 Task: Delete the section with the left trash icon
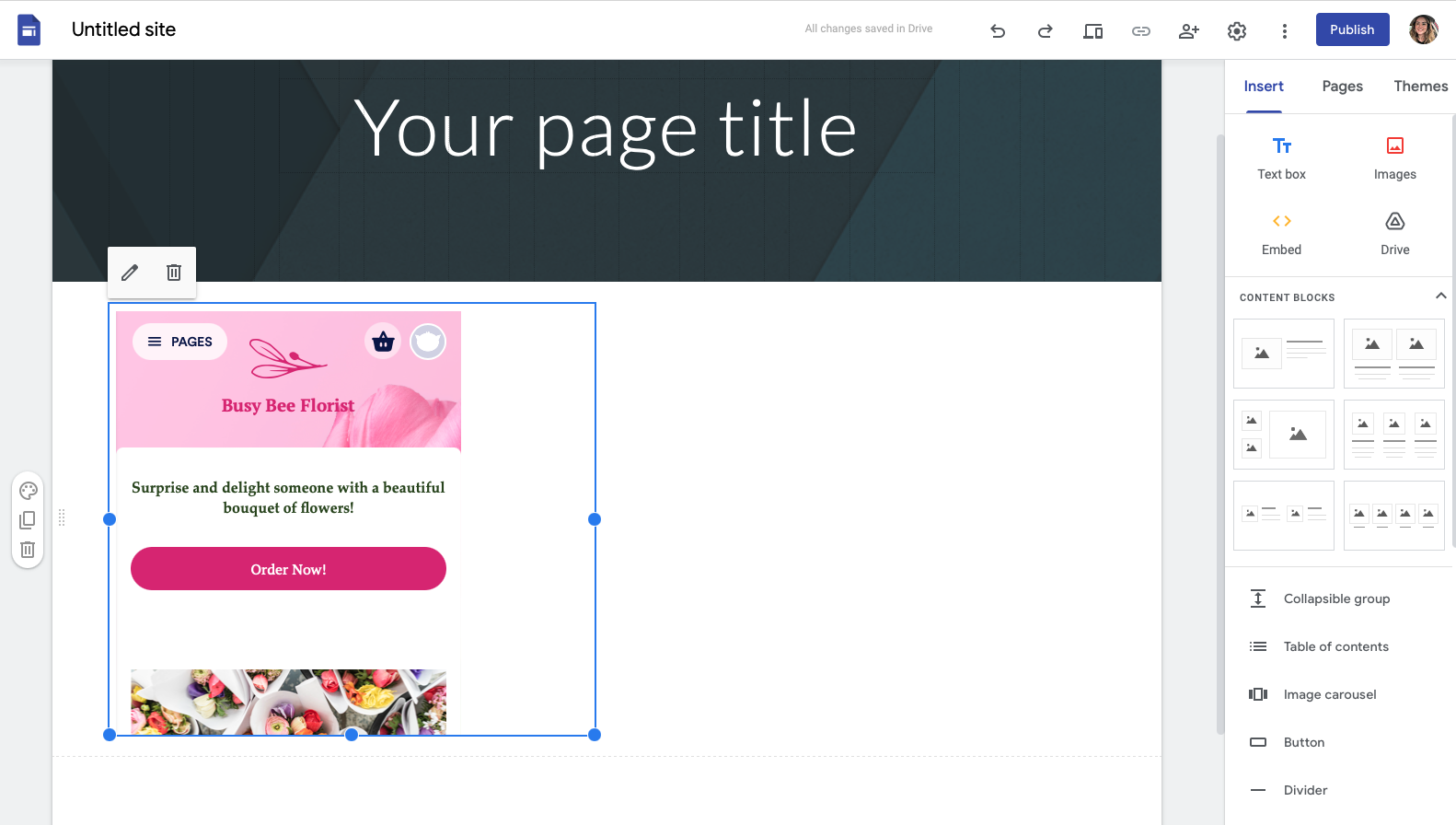click(x=28, y=550)
